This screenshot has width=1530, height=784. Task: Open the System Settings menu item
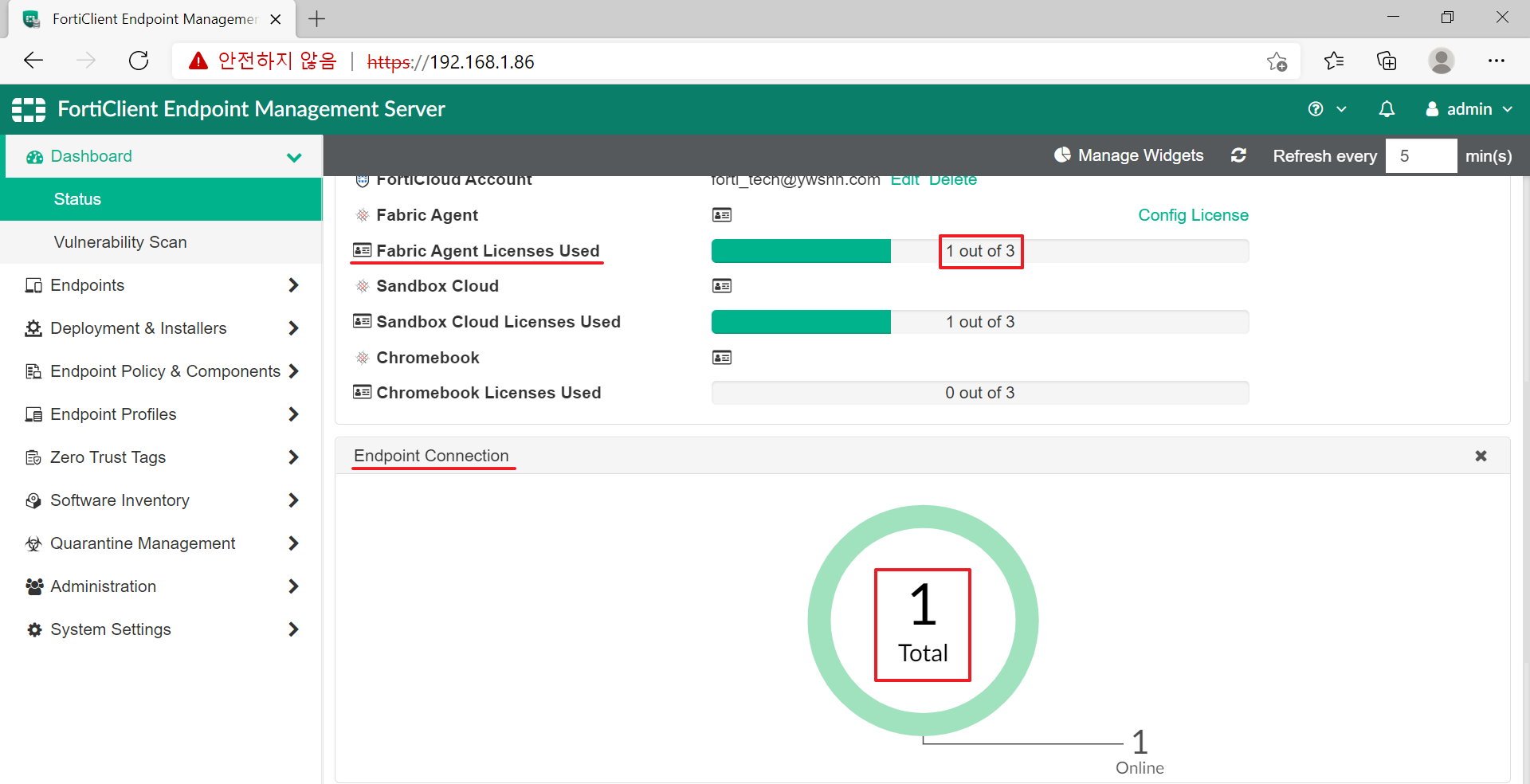161,629
